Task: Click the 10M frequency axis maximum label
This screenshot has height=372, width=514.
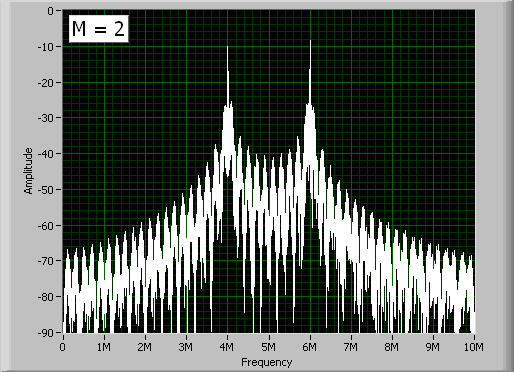Action: (x=473, y=347)
